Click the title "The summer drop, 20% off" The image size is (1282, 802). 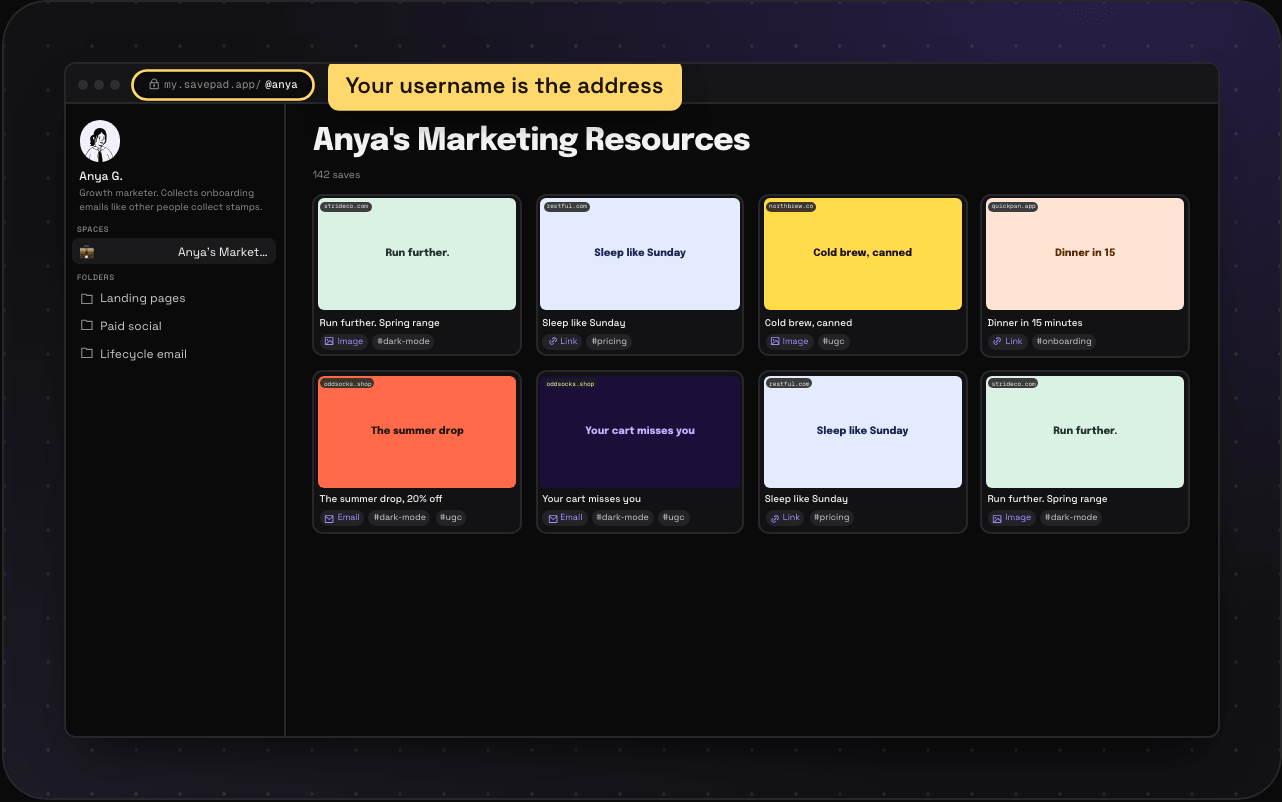pos(381,499)
